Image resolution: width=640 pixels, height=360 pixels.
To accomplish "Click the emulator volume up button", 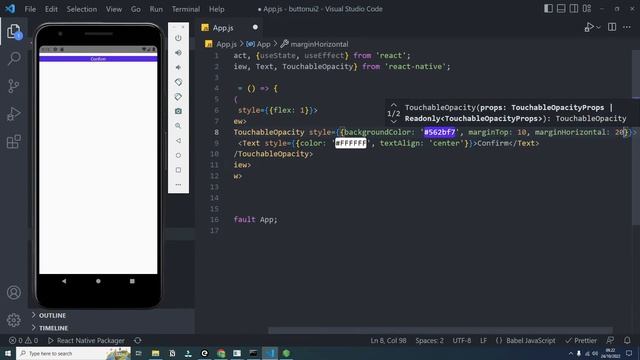I will pyautogui.click(x=178, y=53).
